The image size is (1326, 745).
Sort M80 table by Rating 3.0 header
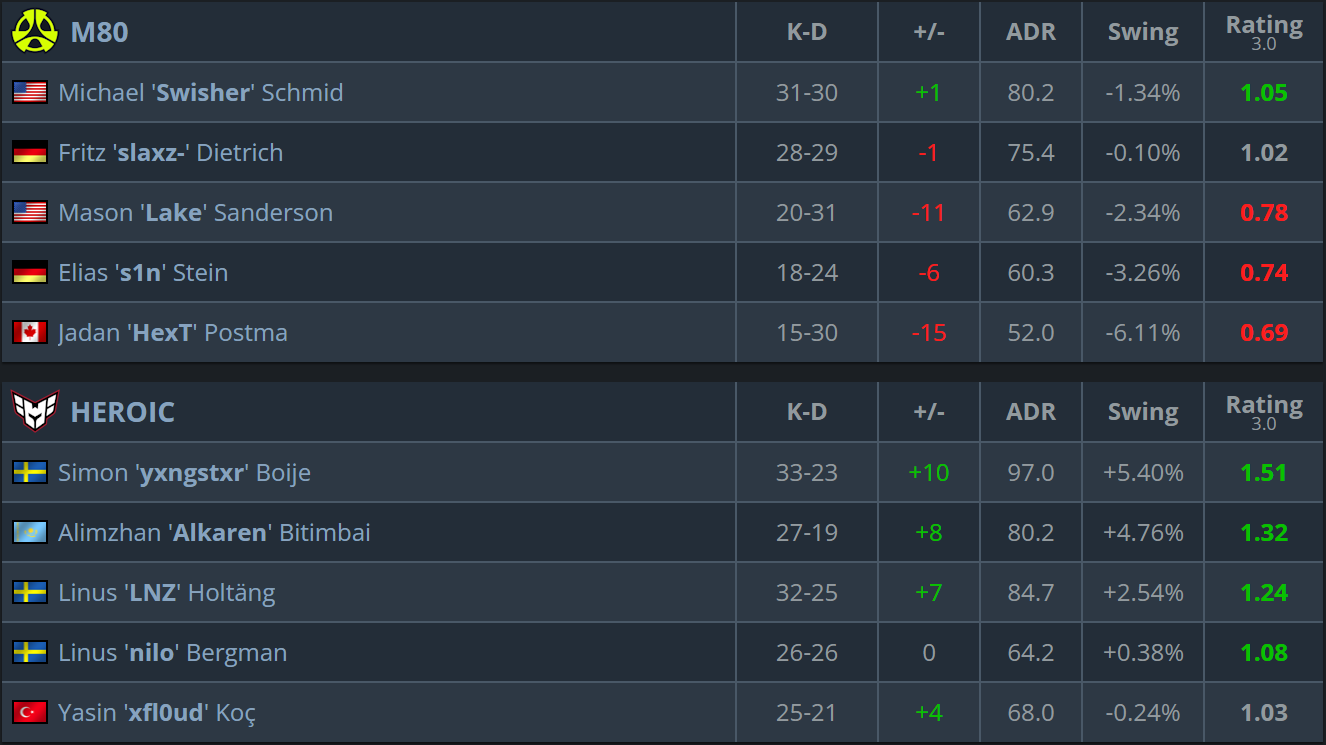[x=1264, y=32]
